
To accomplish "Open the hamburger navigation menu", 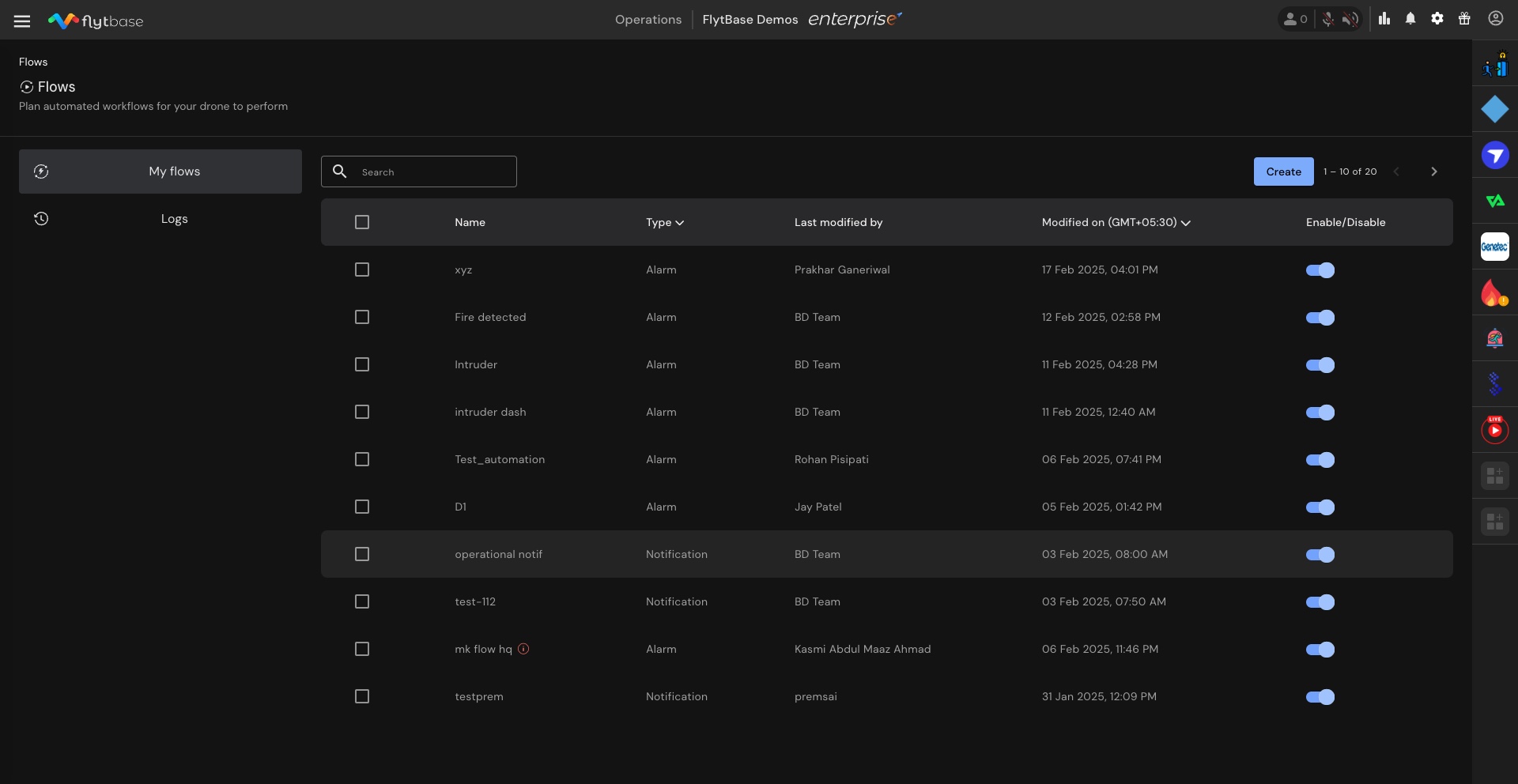I will click(22, 21).
